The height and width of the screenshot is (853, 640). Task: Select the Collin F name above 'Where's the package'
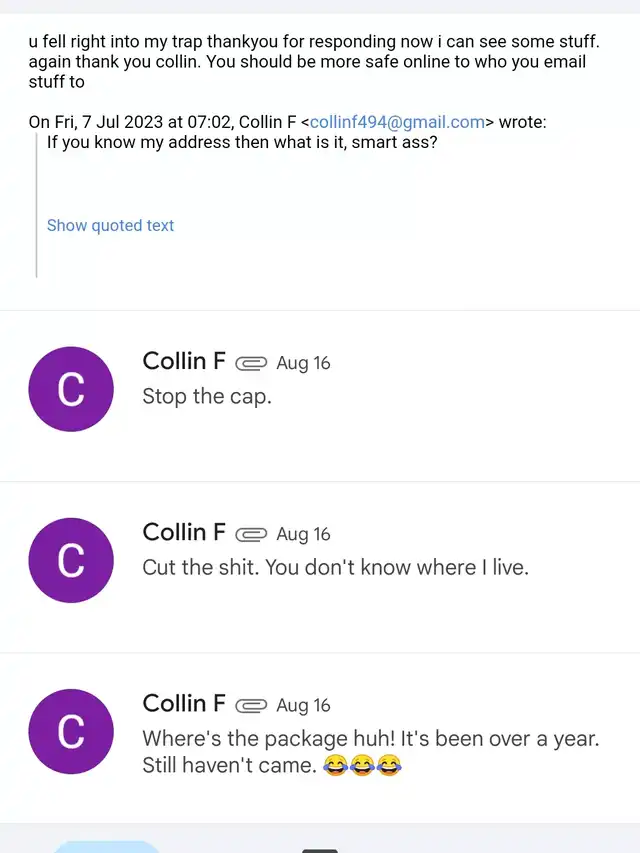(184, 704)
